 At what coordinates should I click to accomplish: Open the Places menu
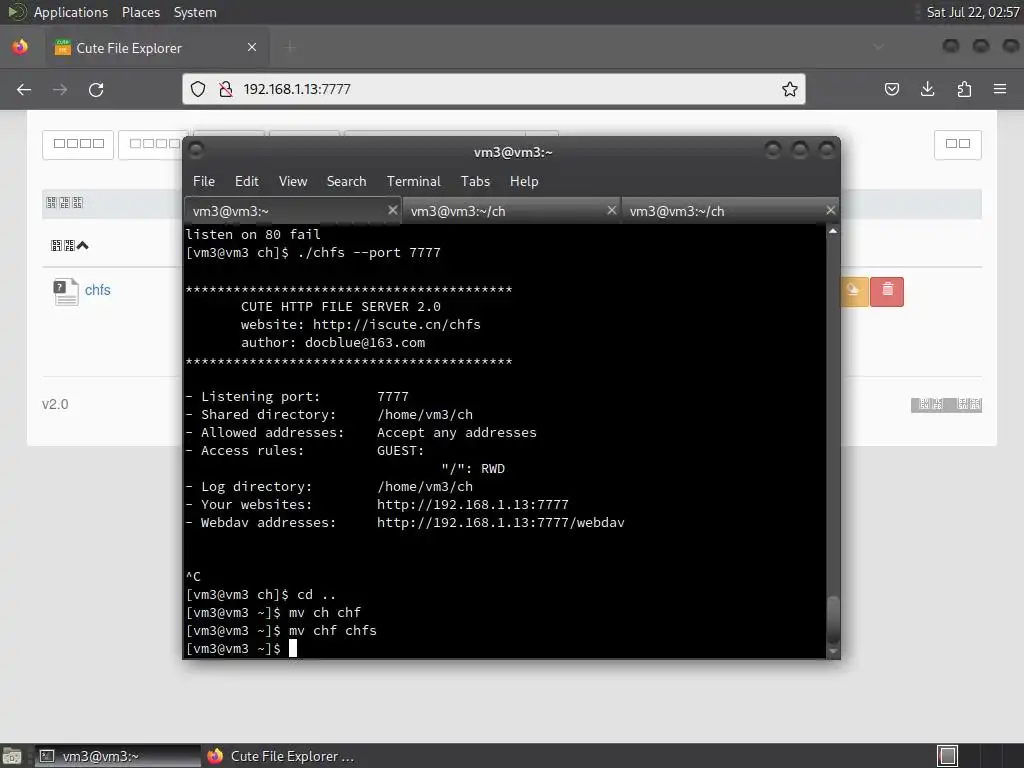(140, 12)
